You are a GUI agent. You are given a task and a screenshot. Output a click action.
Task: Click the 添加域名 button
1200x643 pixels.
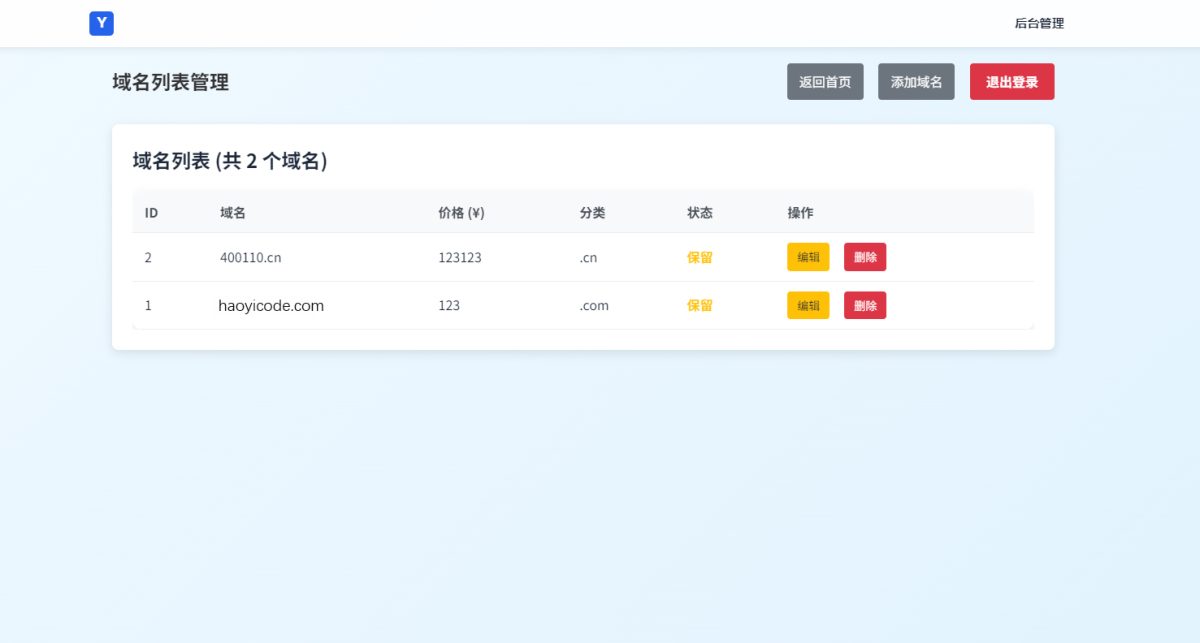[x=917, y=82]
